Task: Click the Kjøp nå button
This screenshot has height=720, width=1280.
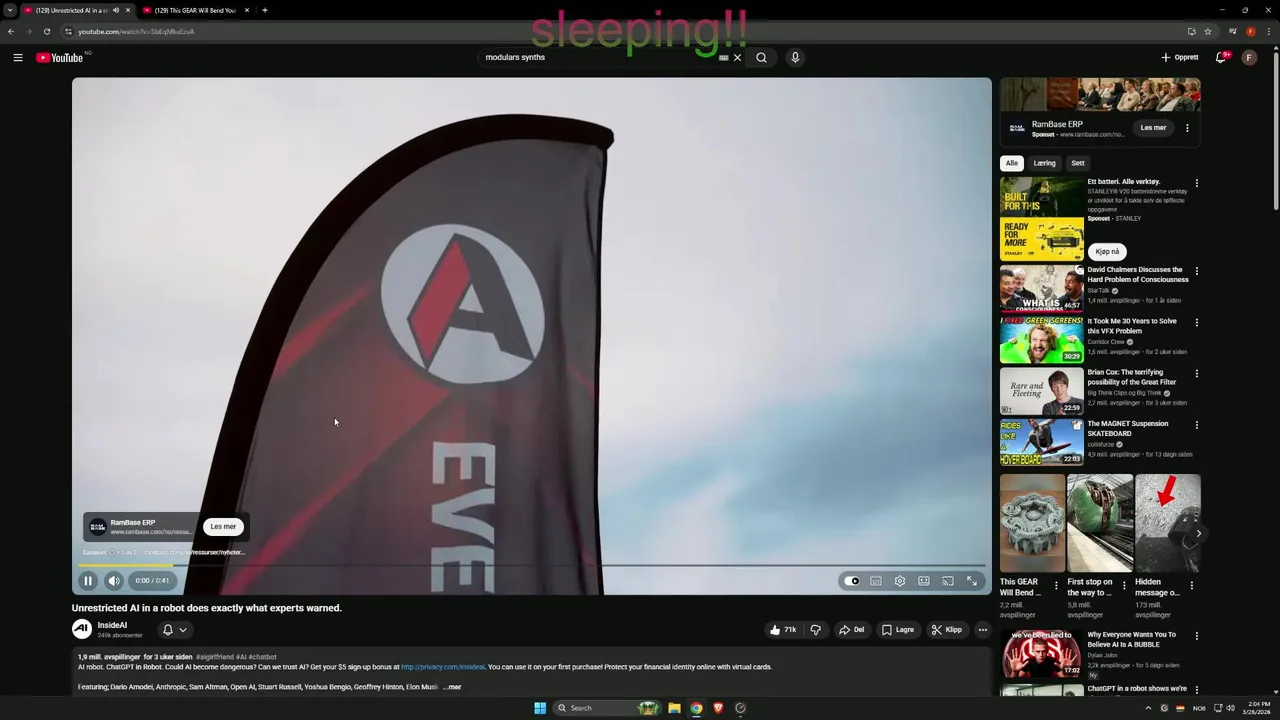Action: [1107, 252]
